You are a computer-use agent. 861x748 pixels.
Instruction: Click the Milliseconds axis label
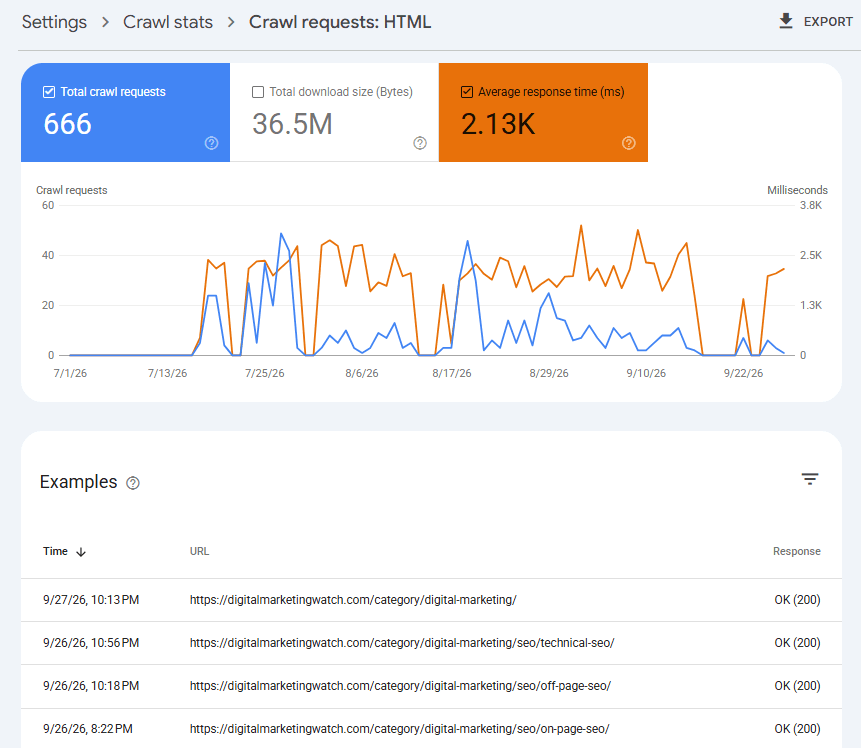[x=797, y=190]
